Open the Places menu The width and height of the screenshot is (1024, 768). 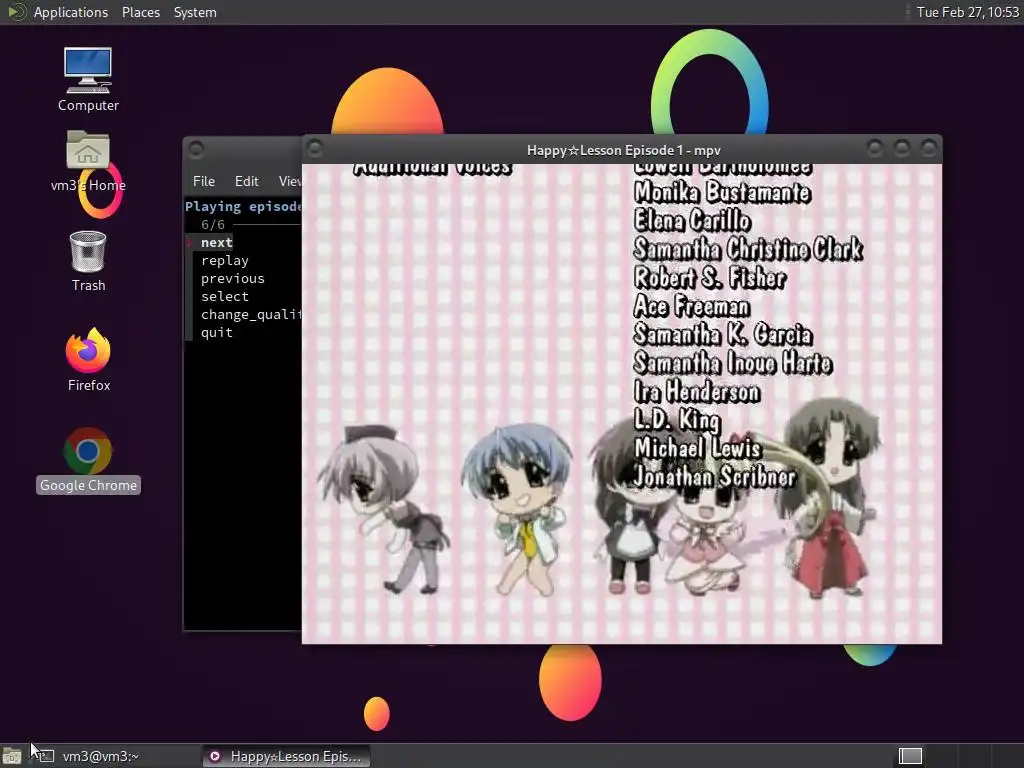coord(140,12)
